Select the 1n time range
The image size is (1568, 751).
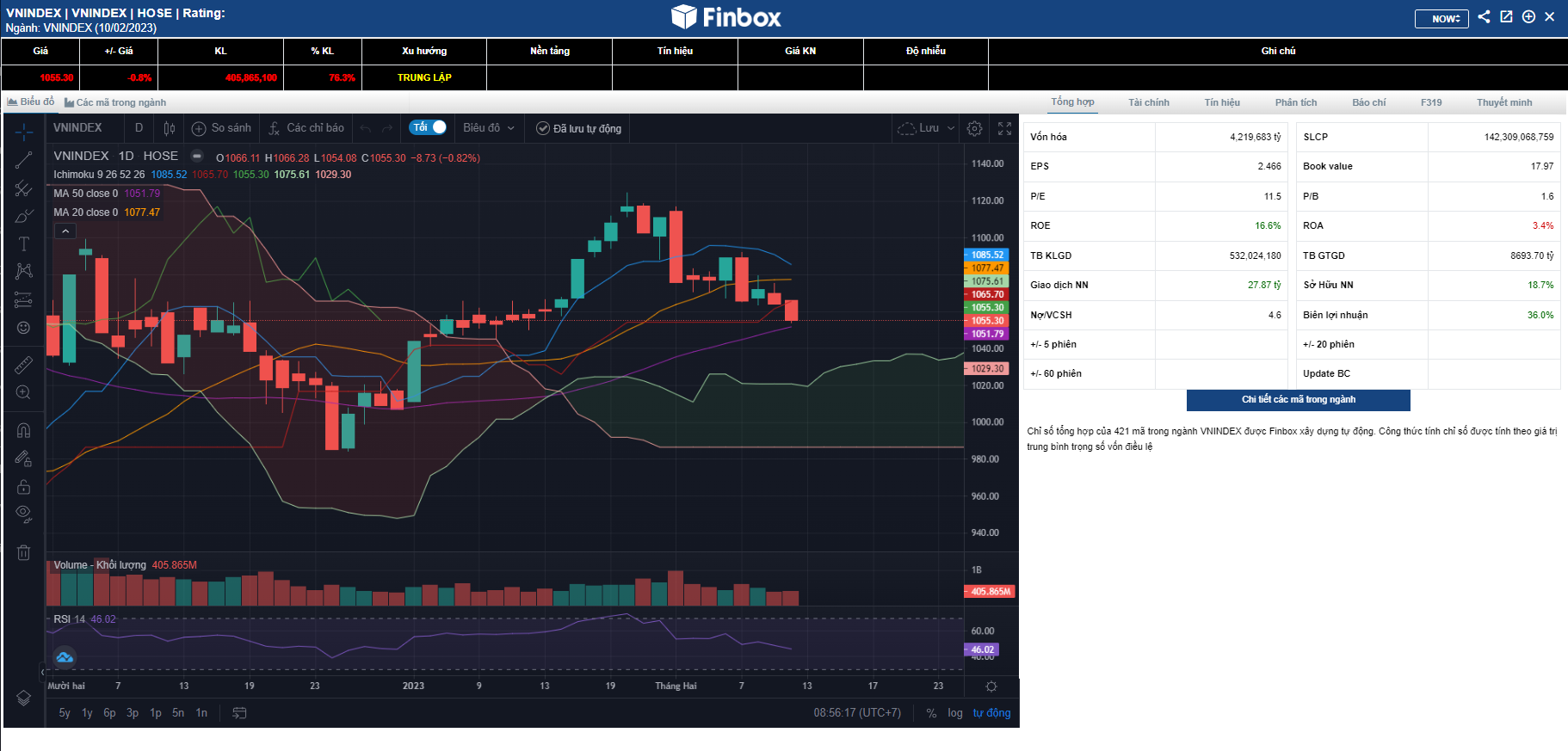tap(201, 712)
